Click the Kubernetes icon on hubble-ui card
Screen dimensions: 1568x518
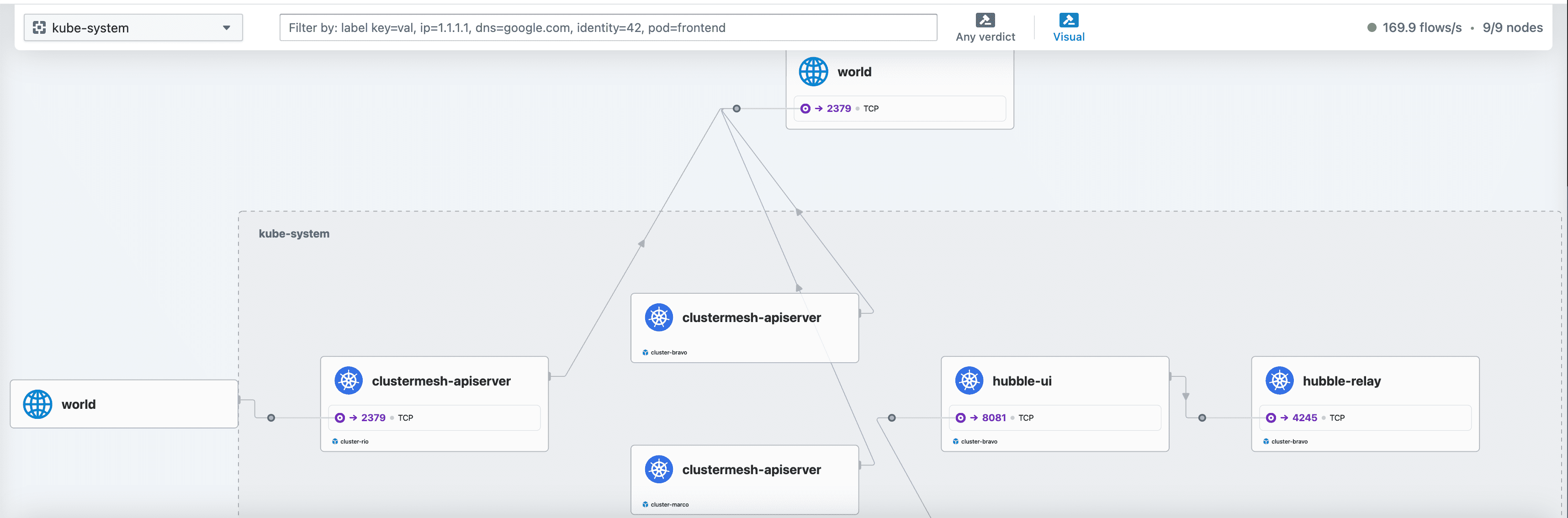[x=969, y=381]
